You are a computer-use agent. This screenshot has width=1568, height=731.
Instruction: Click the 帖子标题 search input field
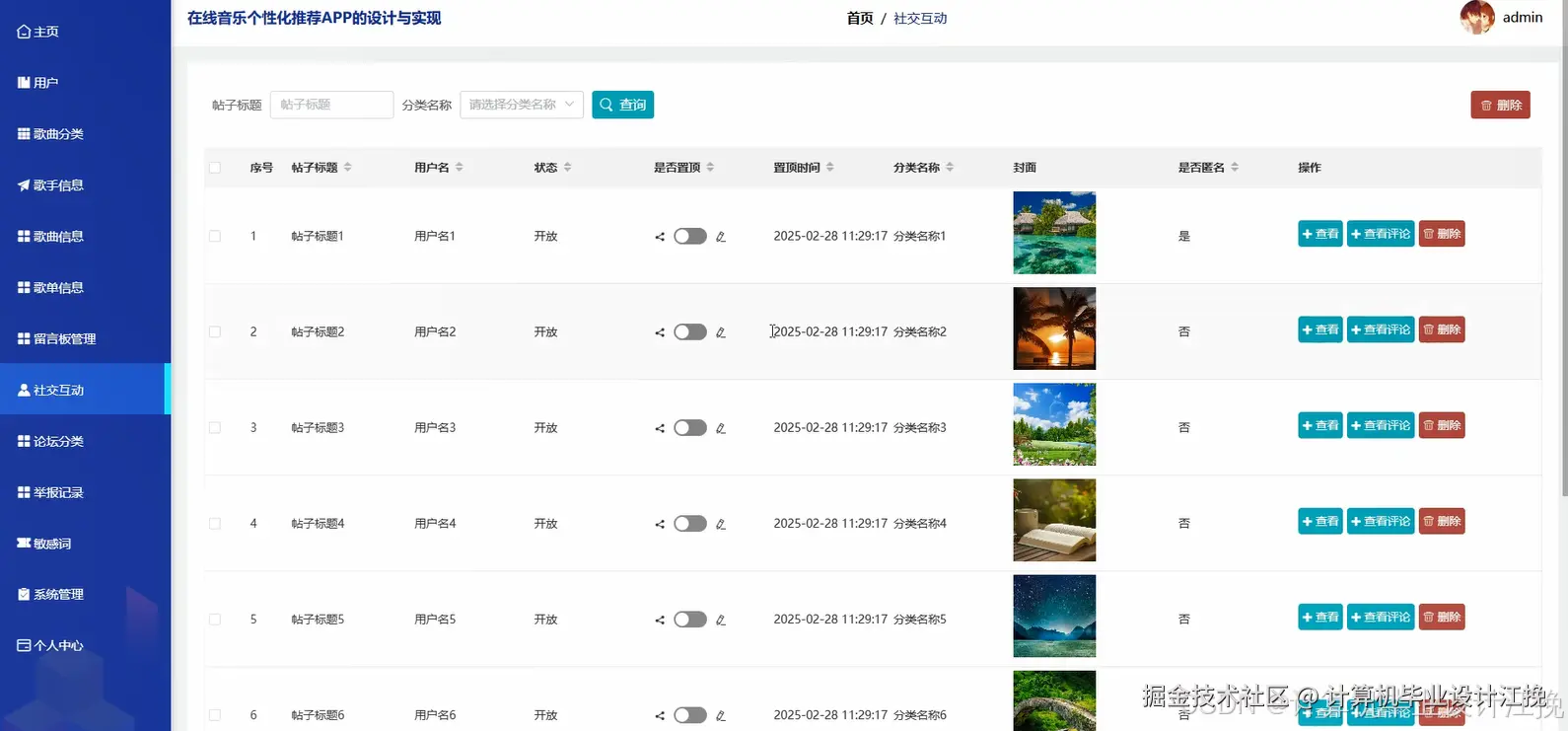pos(332,105)
